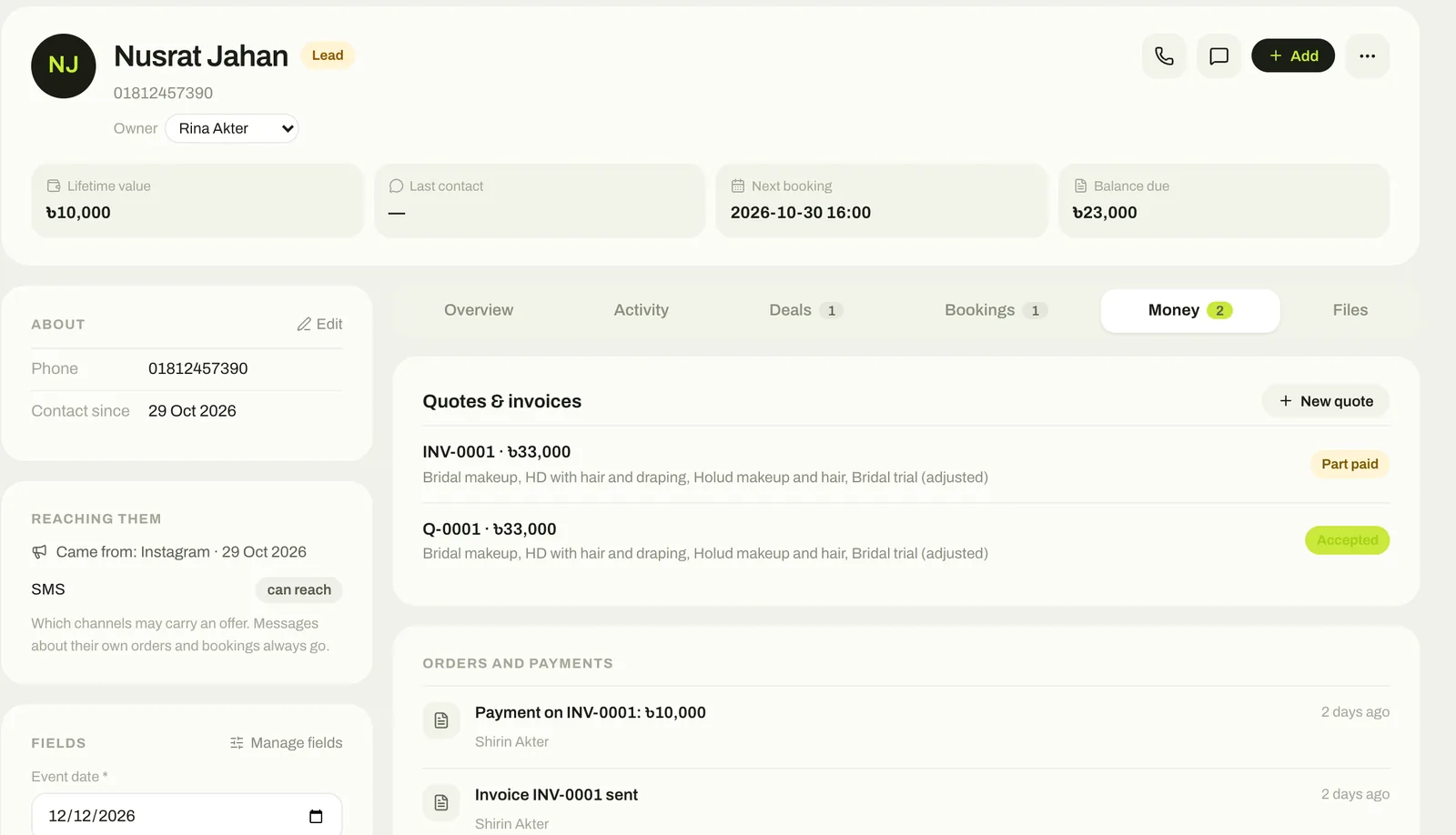
Task: Open the message chat bubble icon
Action: click(x=1218, y=55)
